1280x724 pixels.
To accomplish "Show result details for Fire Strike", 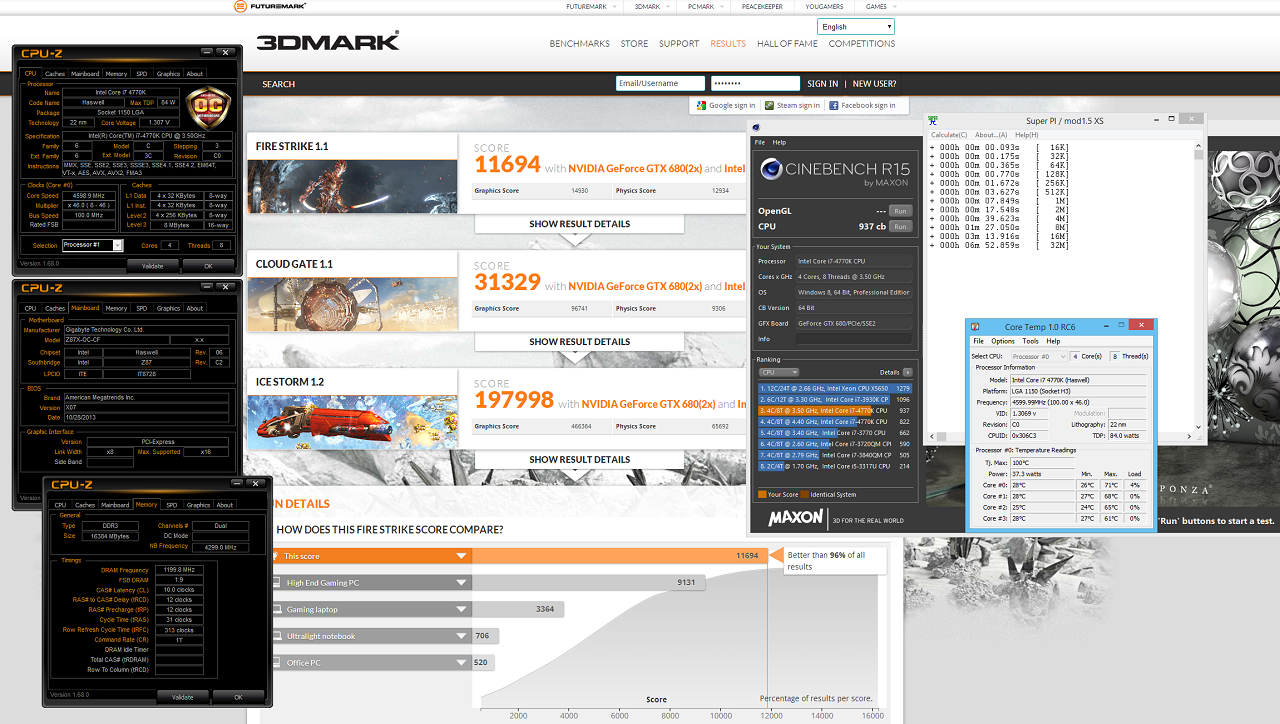I will 579,224.
